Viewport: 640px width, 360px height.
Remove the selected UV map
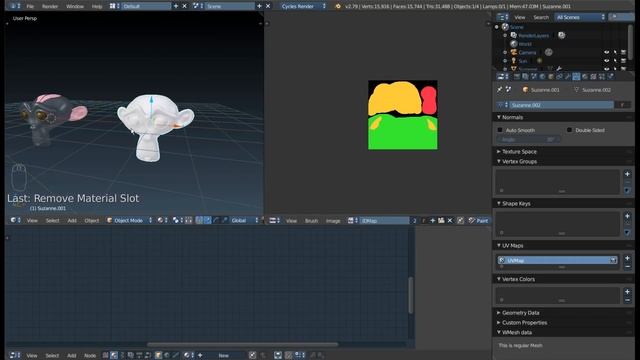(x=627, y=267)
